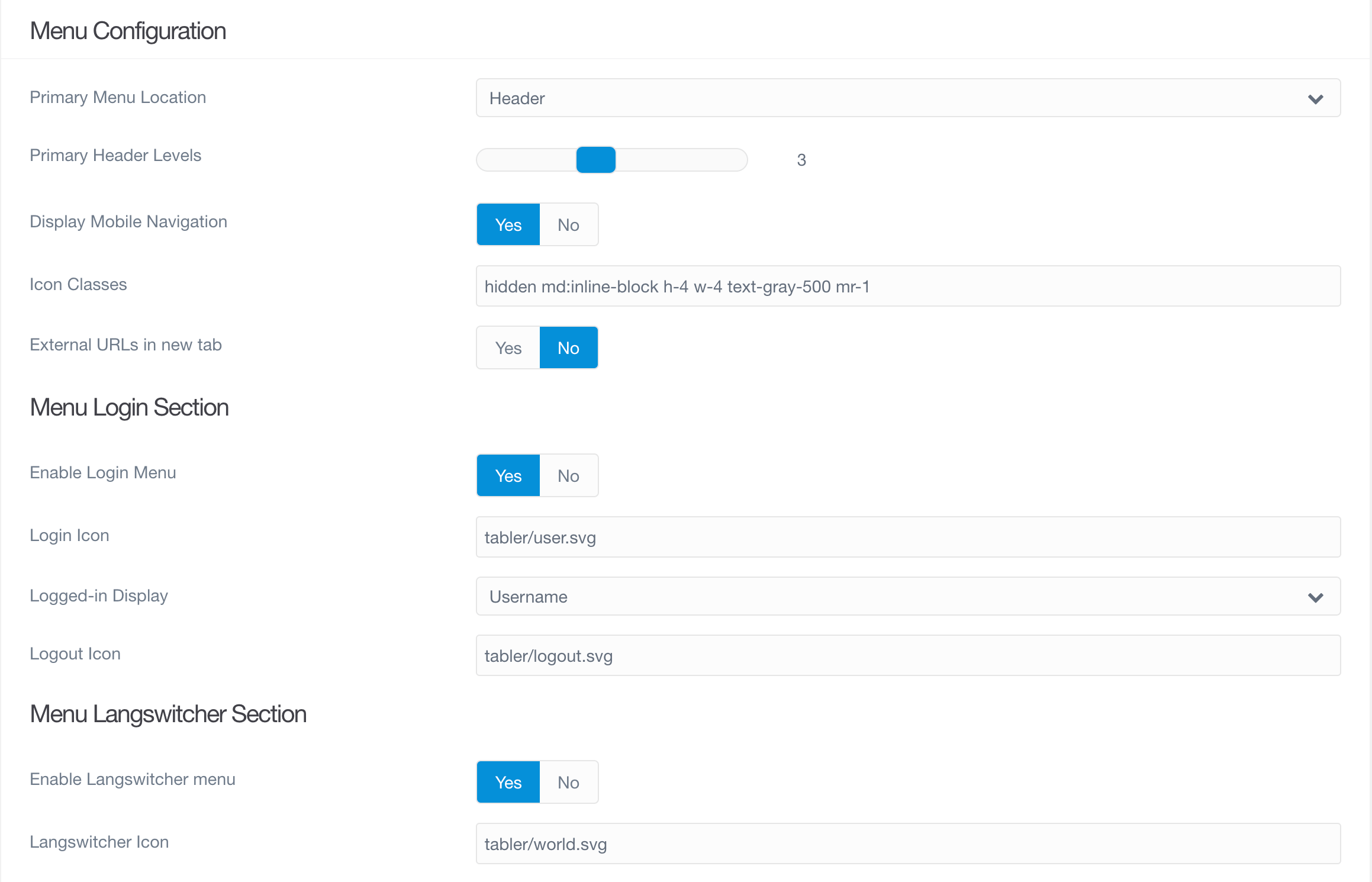Image resolution: width=1372 pixels, height=882 pixels.
Task: Click the Enable Login Menu label
Action: [103, 472]
